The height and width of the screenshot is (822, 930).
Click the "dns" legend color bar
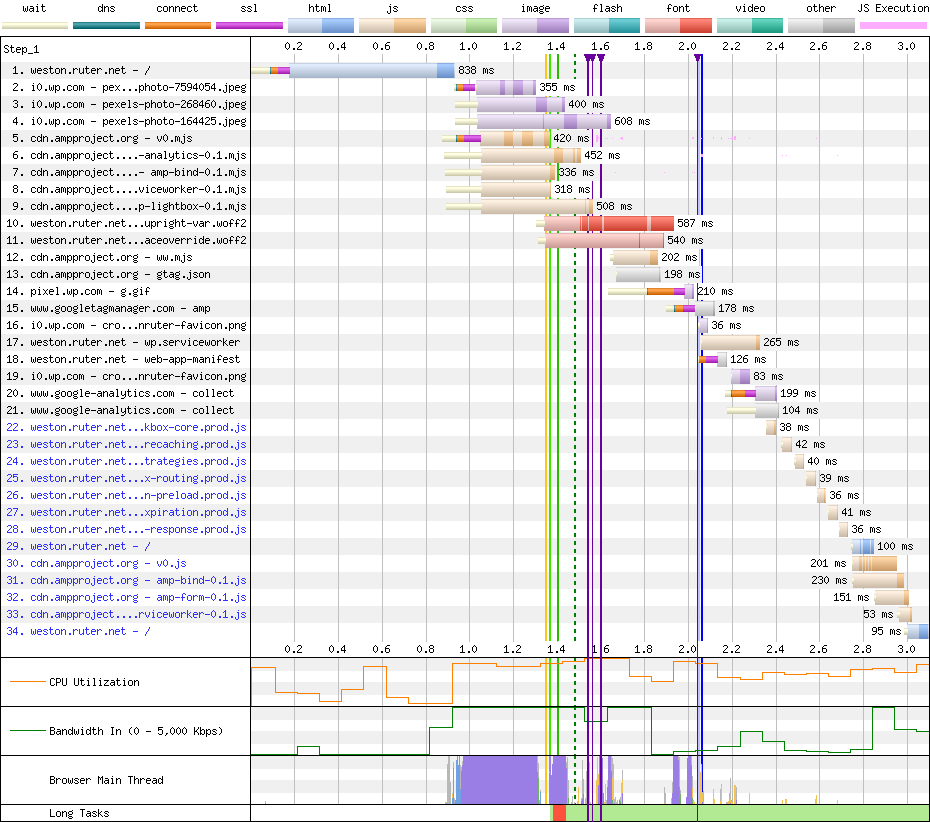106,25
